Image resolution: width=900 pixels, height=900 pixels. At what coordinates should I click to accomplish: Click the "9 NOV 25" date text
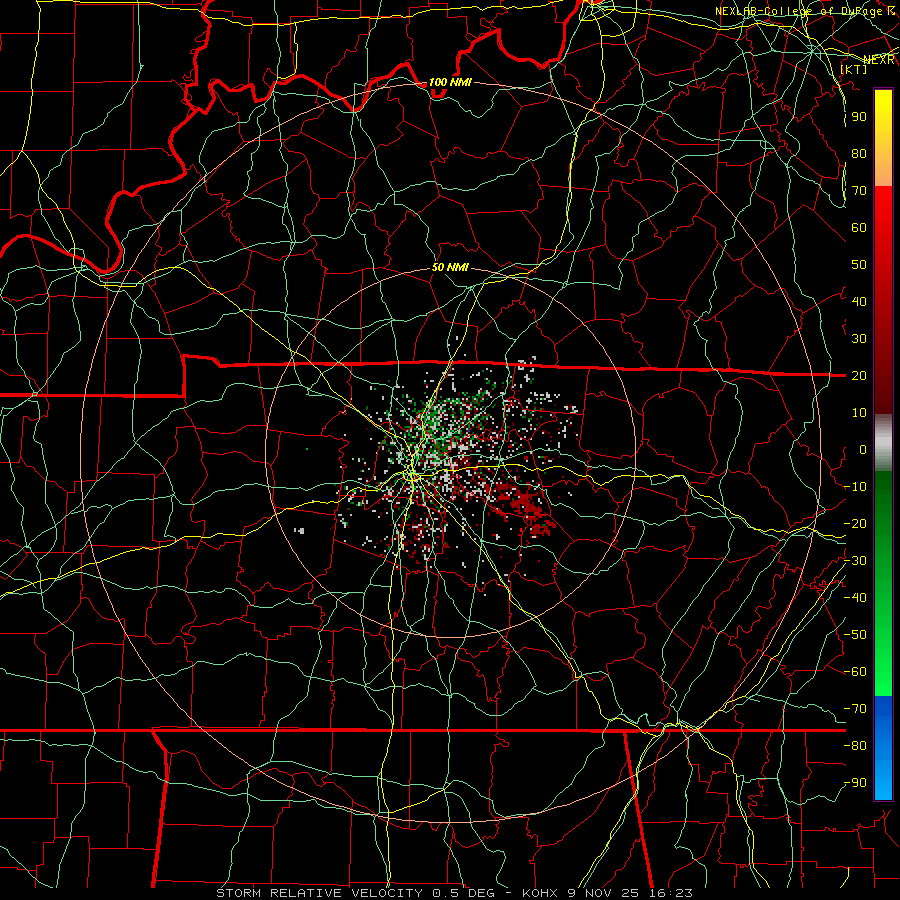pyautogui.click(x=604, y=893)
